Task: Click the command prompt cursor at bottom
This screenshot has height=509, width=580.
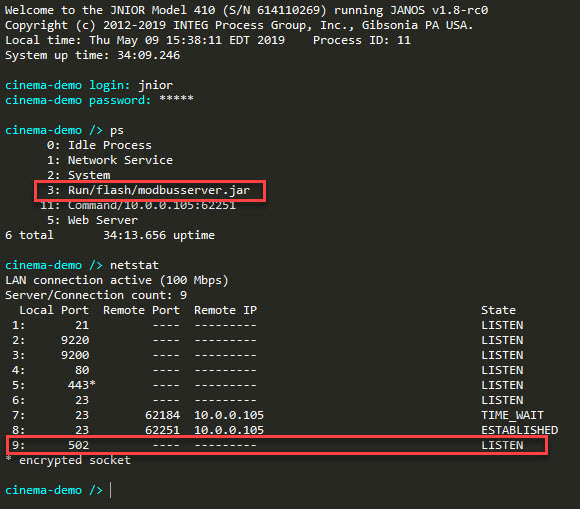Action: (x=111, y=490)
